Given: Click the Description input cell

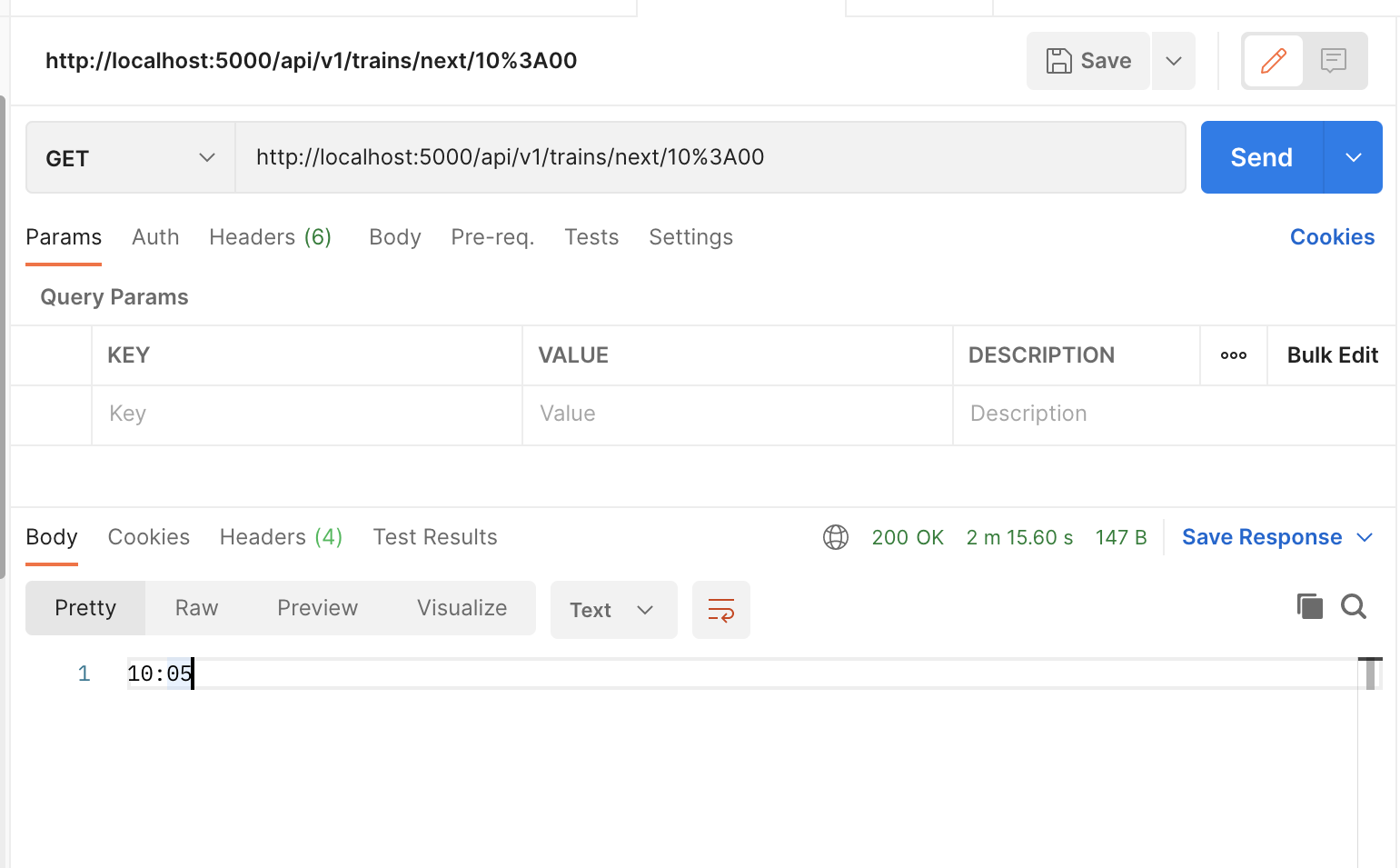Looking at the screenshot, I should (x=1174, y=414).
